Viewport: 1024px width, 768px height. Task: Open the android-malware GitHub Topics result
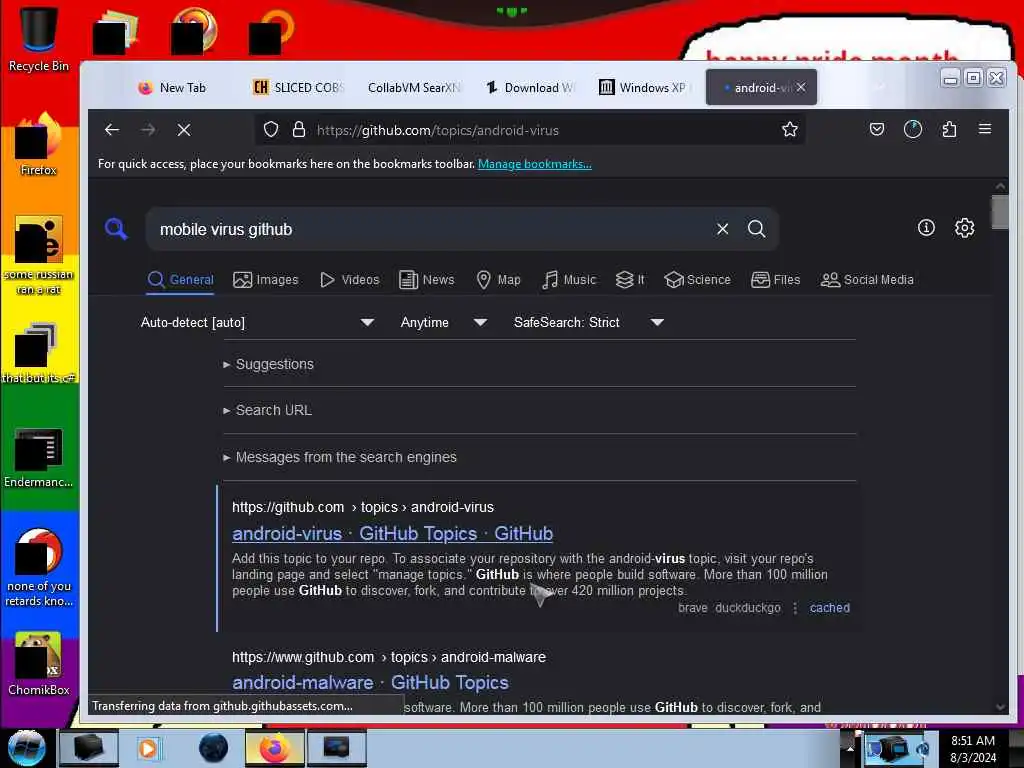pyautogui.click(x=370, y=682)
